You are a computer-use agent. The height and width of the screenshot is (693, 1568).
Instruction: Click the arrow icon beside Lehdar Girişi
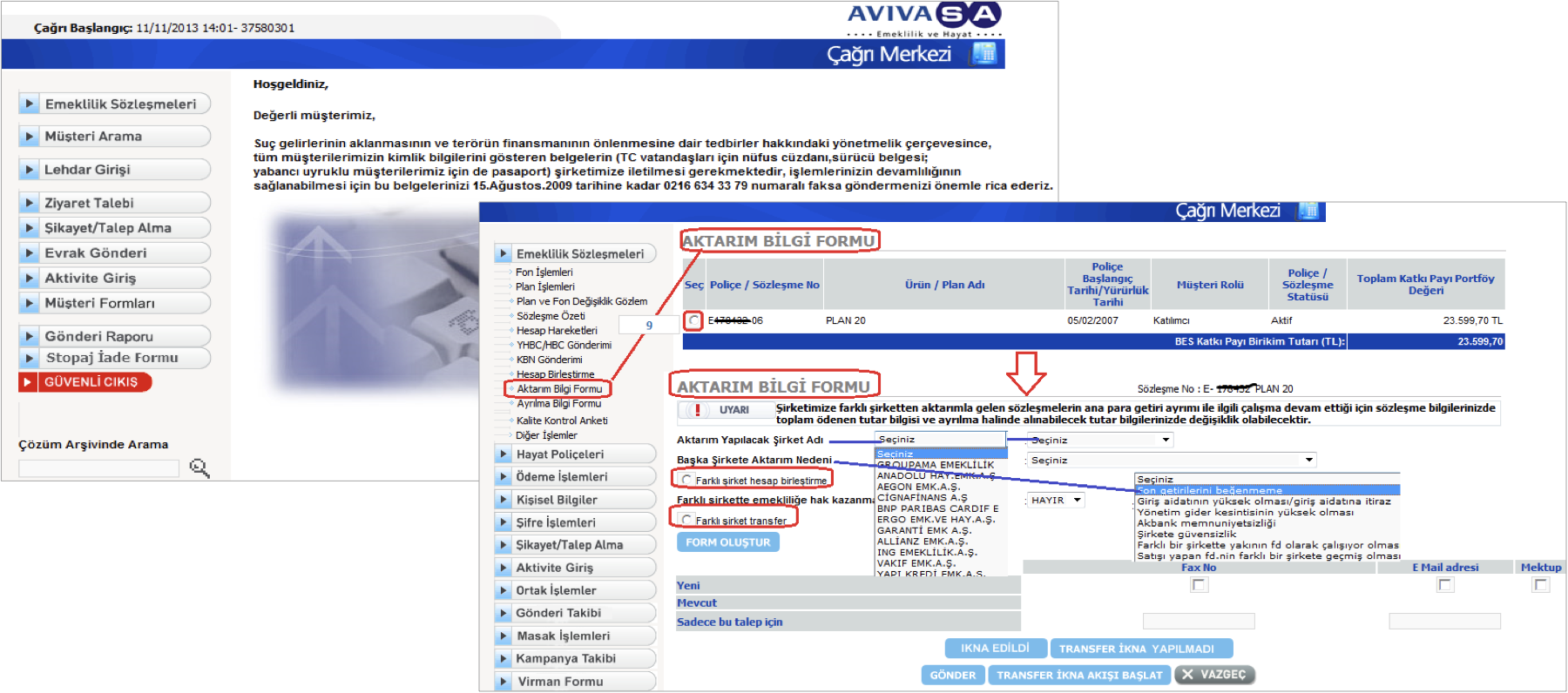[x=29, y=169]
